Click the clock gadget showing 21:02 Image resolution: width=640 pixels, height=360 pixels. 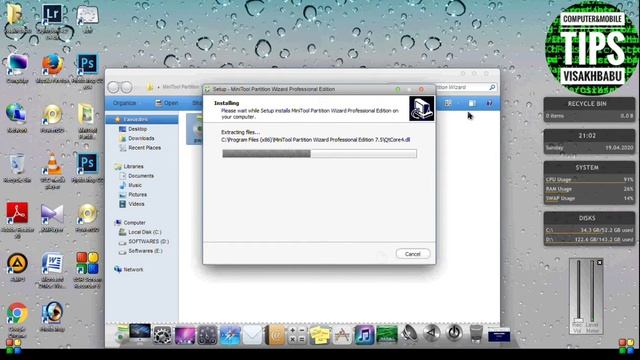click(589, 142)
